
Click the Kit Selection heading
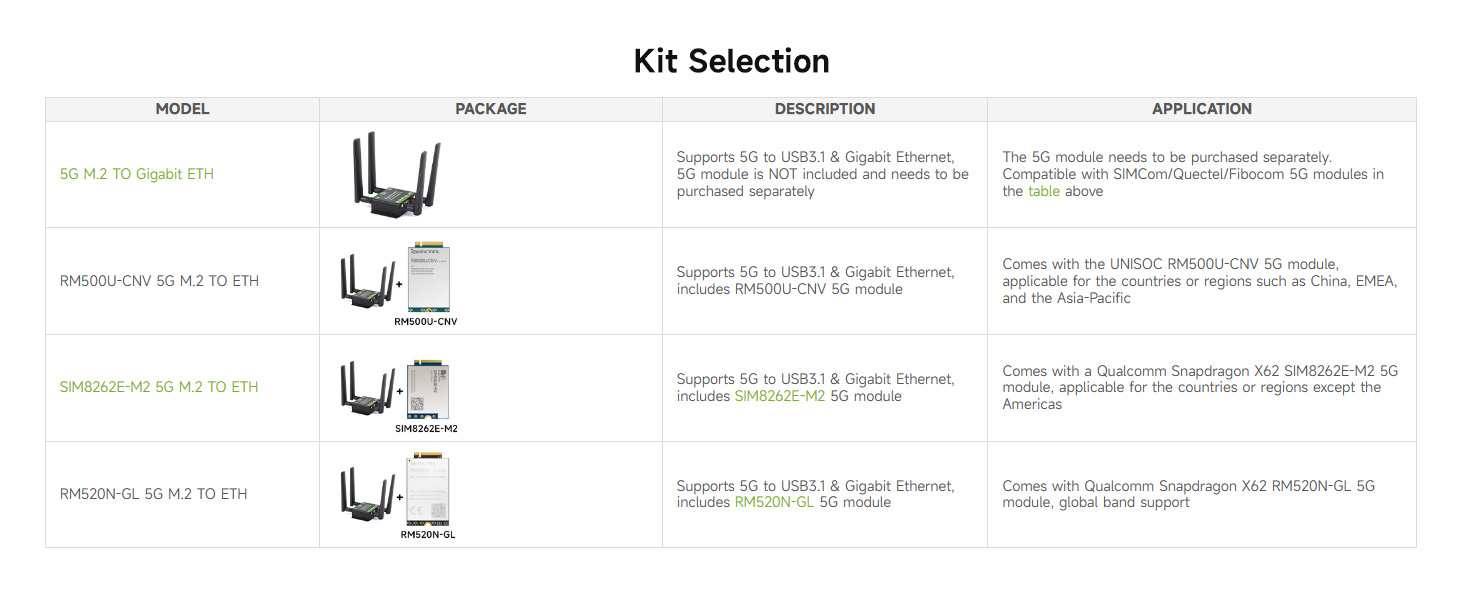(731, 61)
